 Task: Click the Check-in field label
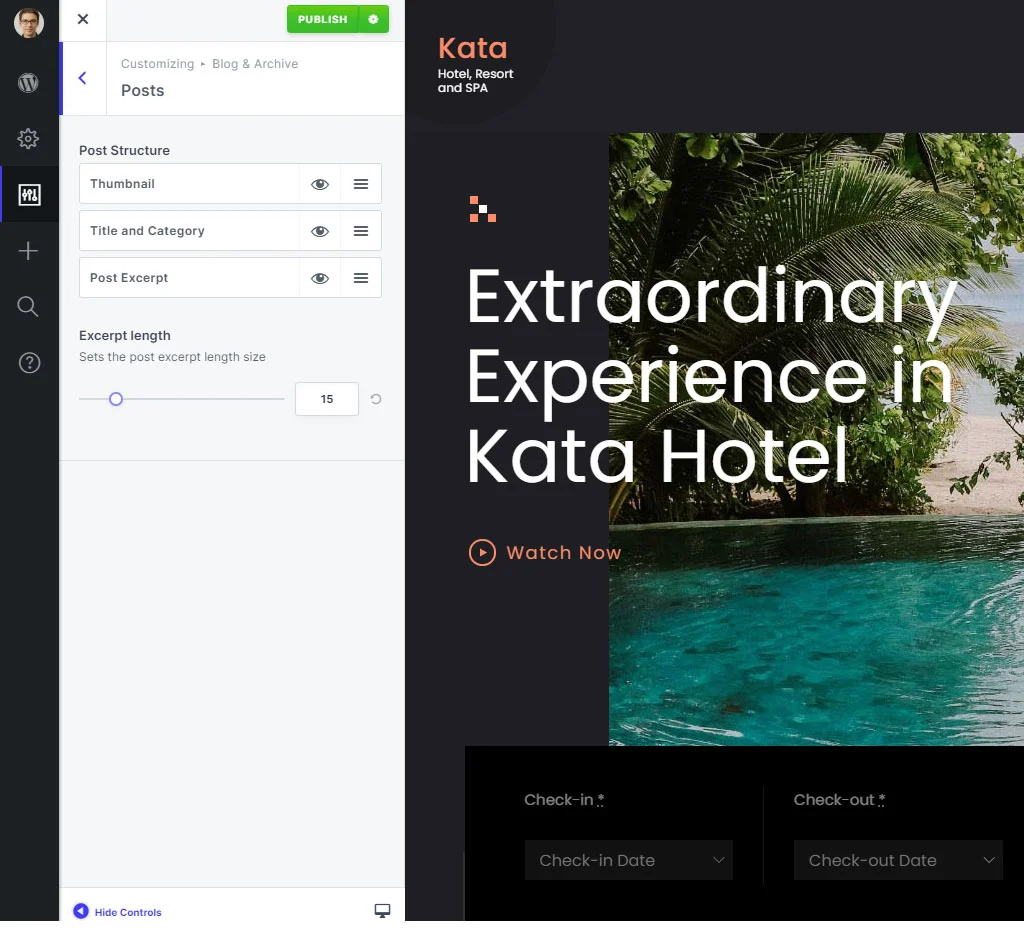point(564,800)
